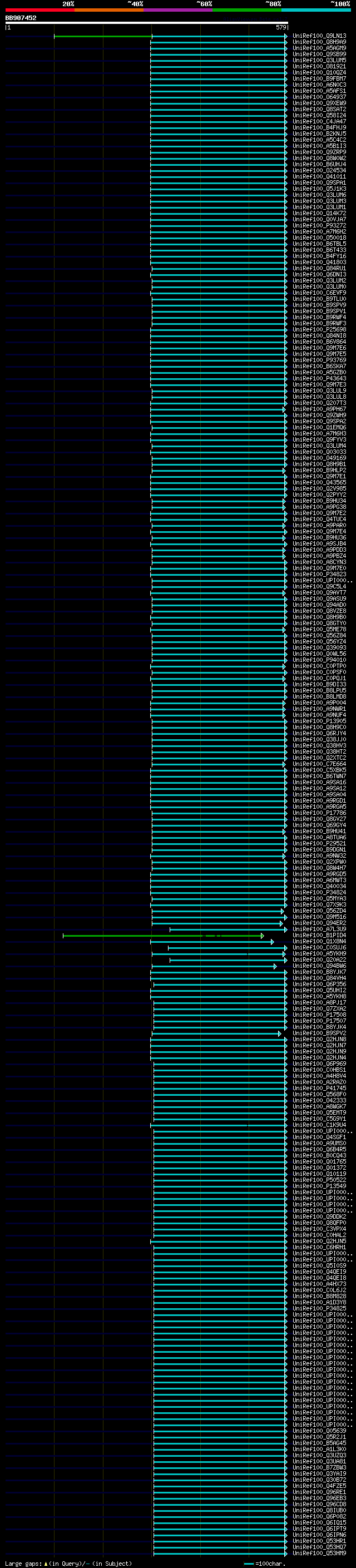This screenshot has height=1568, width=356.
Task: Select the UniRef100_B8YJK7 label
Action: [x=319, y=972]
